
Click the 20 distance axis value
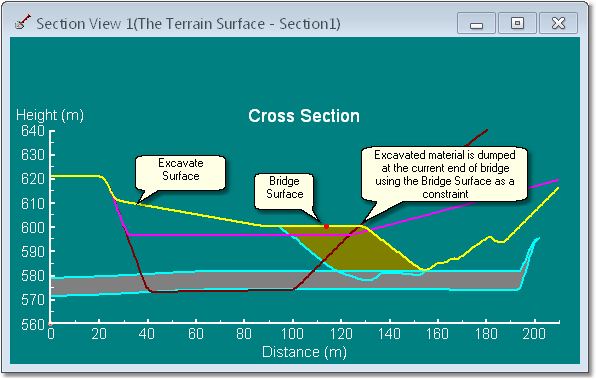(99, 334)
